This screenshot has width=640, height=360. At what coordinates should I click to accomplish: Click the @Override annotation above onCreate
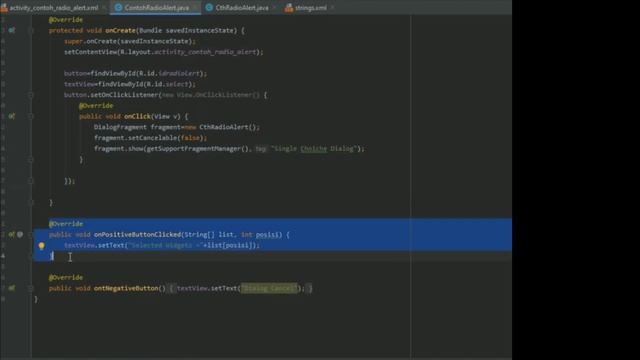[x=66, y=20]
